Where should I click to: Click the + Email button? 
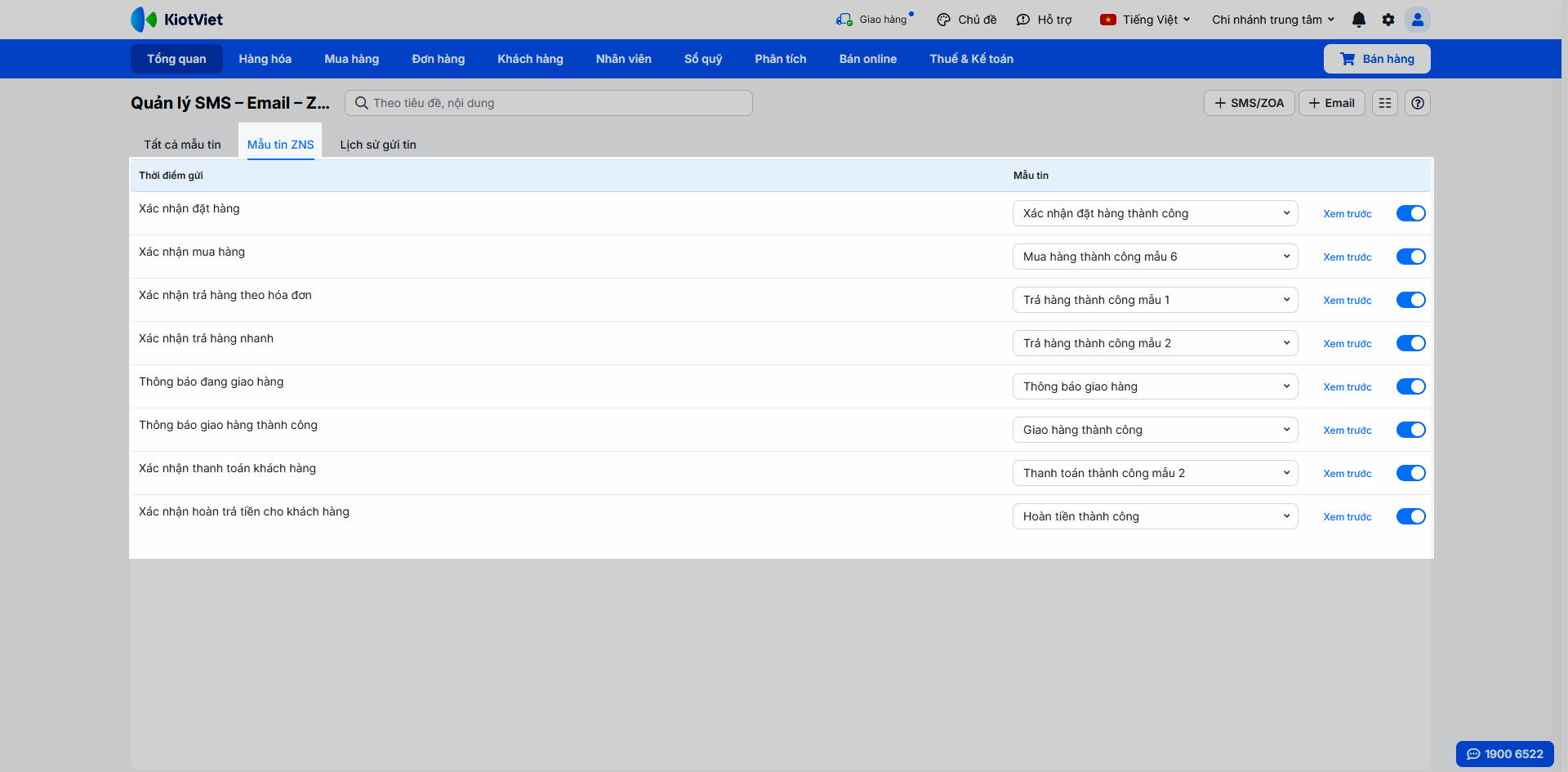click(1332, 103)
